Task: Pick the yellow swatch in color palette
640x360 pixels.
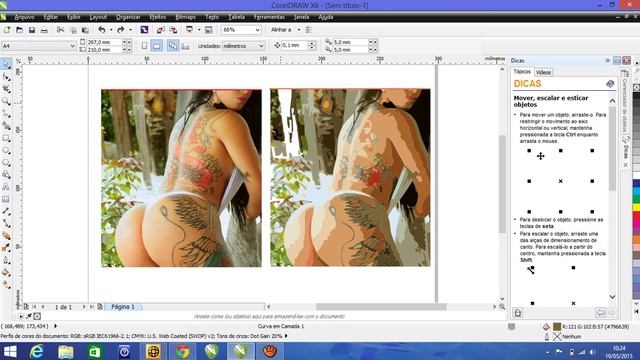Action: pos(636,207)
